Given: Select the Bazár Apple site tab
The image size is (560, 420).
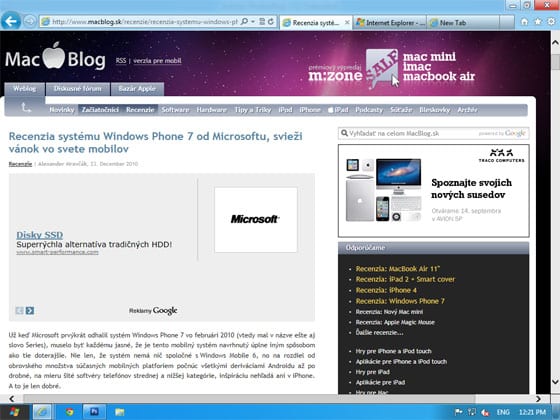Looking at the screenshot, I should (137, 89).
